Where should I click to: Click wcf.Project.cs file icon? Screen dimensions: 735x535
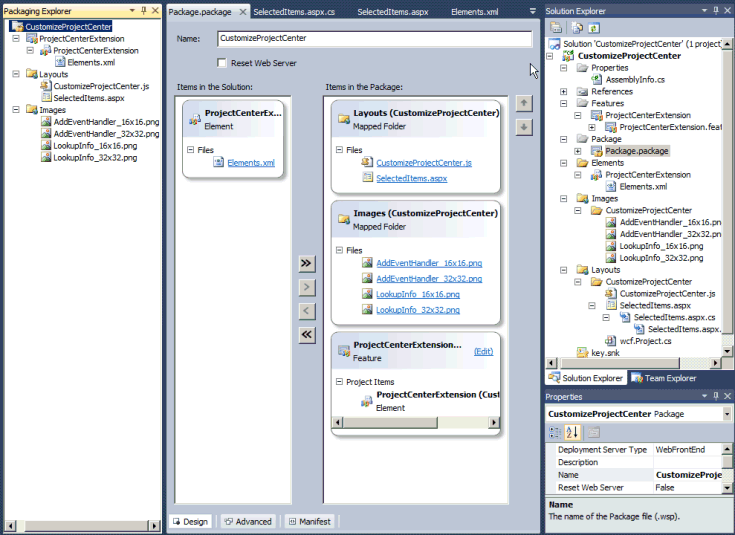pos(610,341)
